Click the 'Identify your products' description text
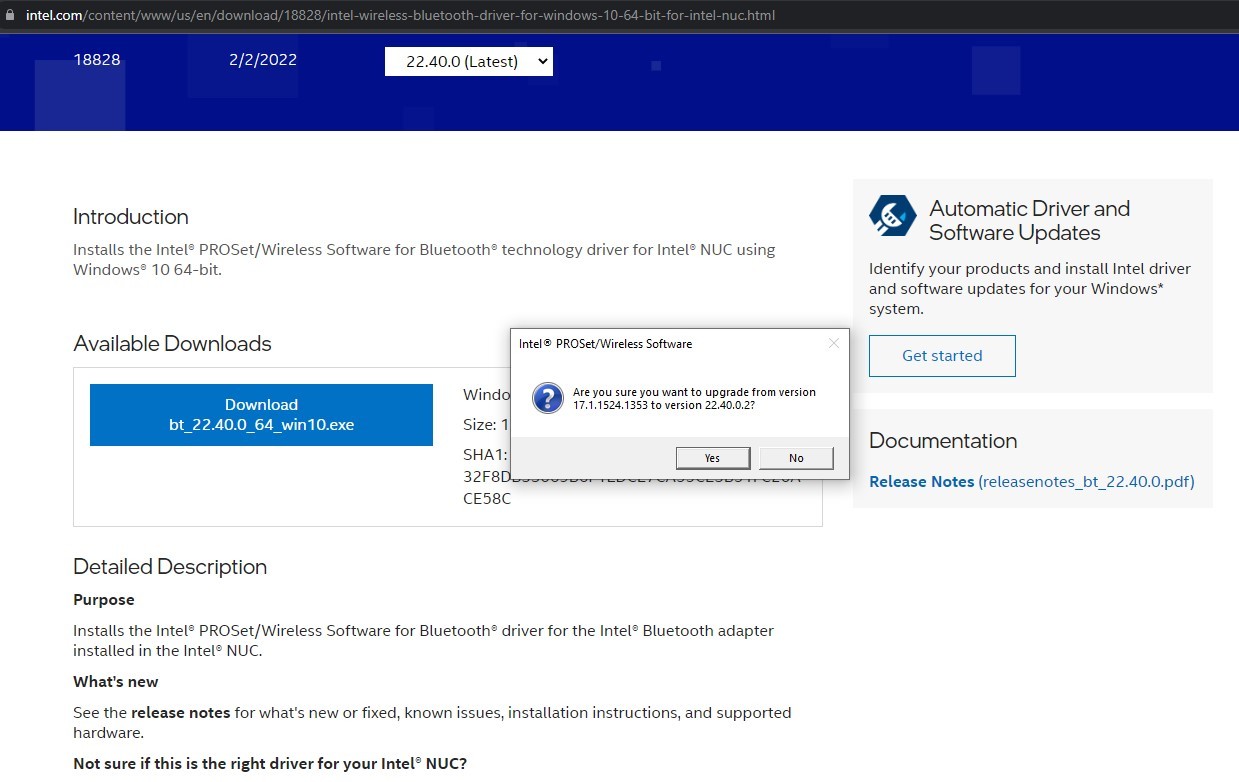Screen dimensions: 1239x782 pyautogui.click(x=1030, y=289)
